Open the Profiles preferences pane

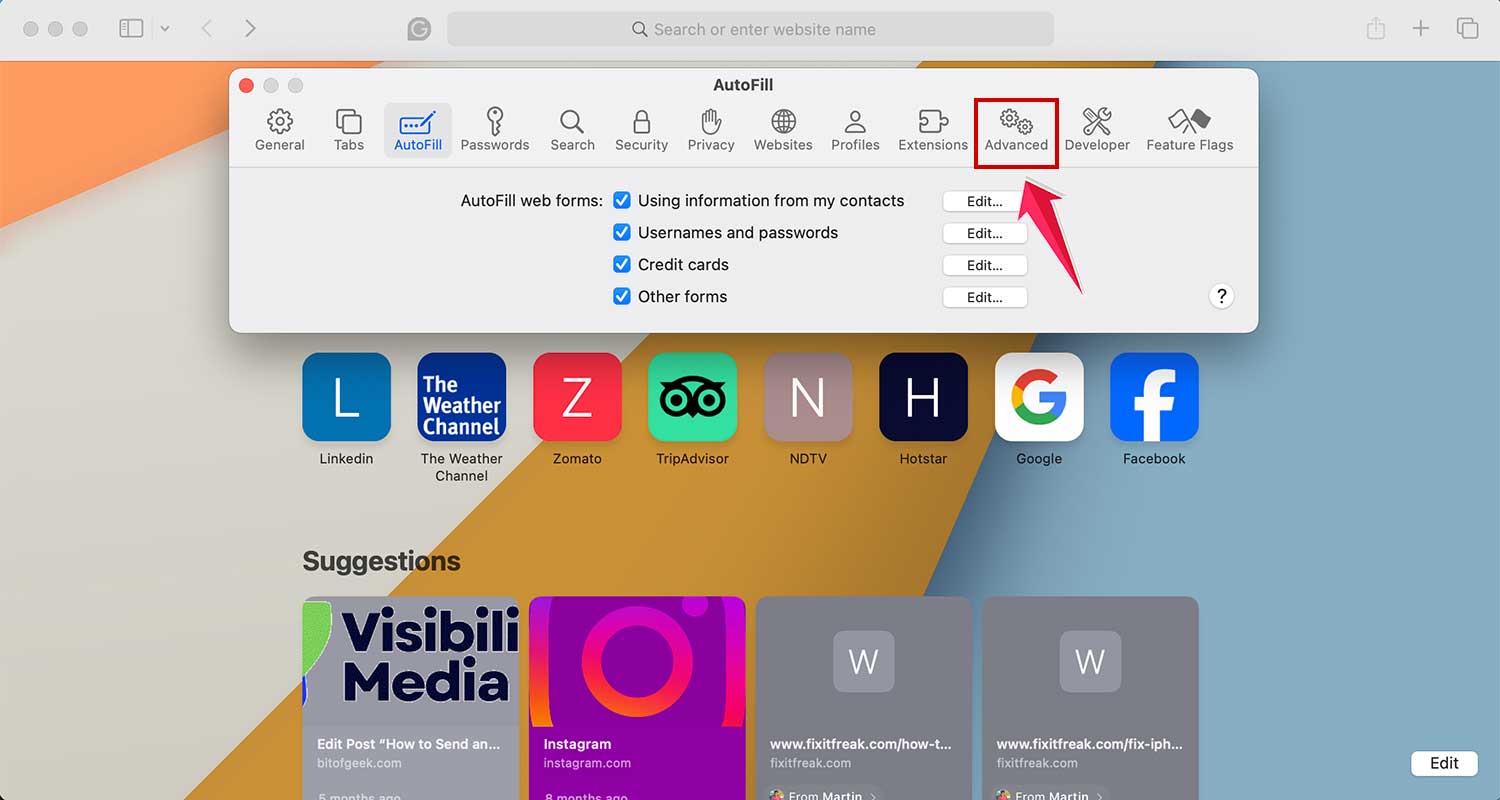pyautogui.click(x=855, y=129)
